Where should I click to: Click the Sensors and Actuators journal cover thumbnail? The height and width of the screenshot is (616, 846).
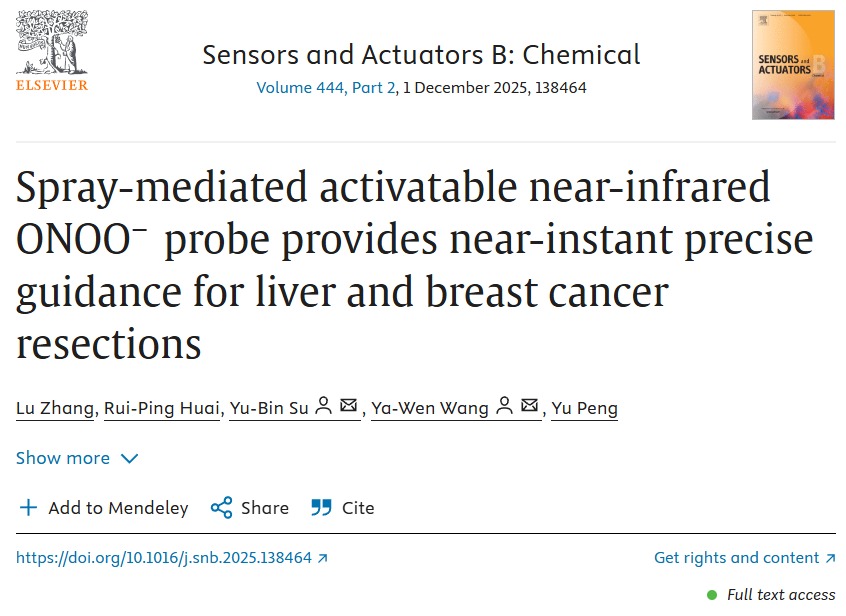(793, 65)
